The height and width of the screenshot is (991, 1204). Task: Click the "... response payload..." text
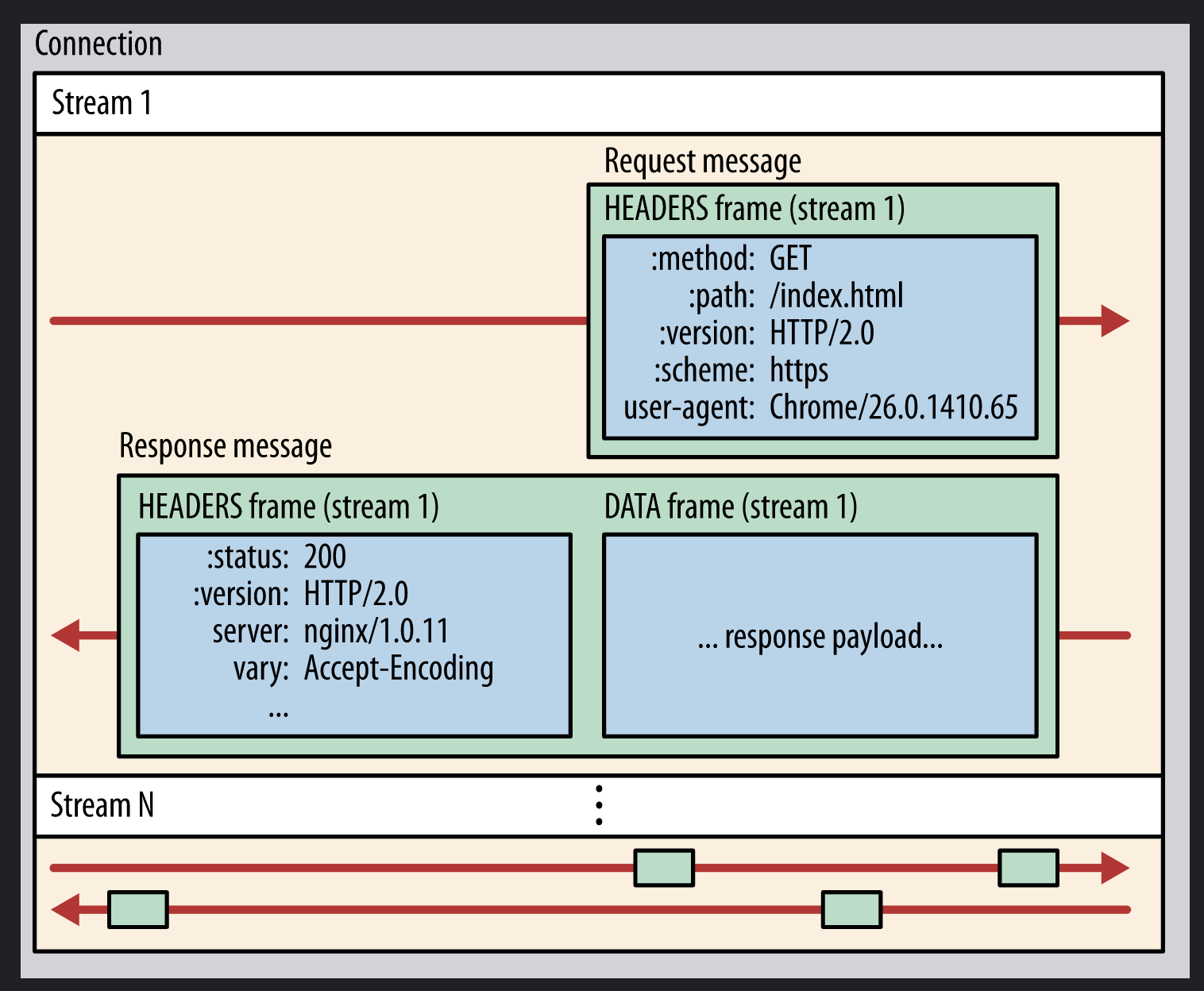click(820, 637)
